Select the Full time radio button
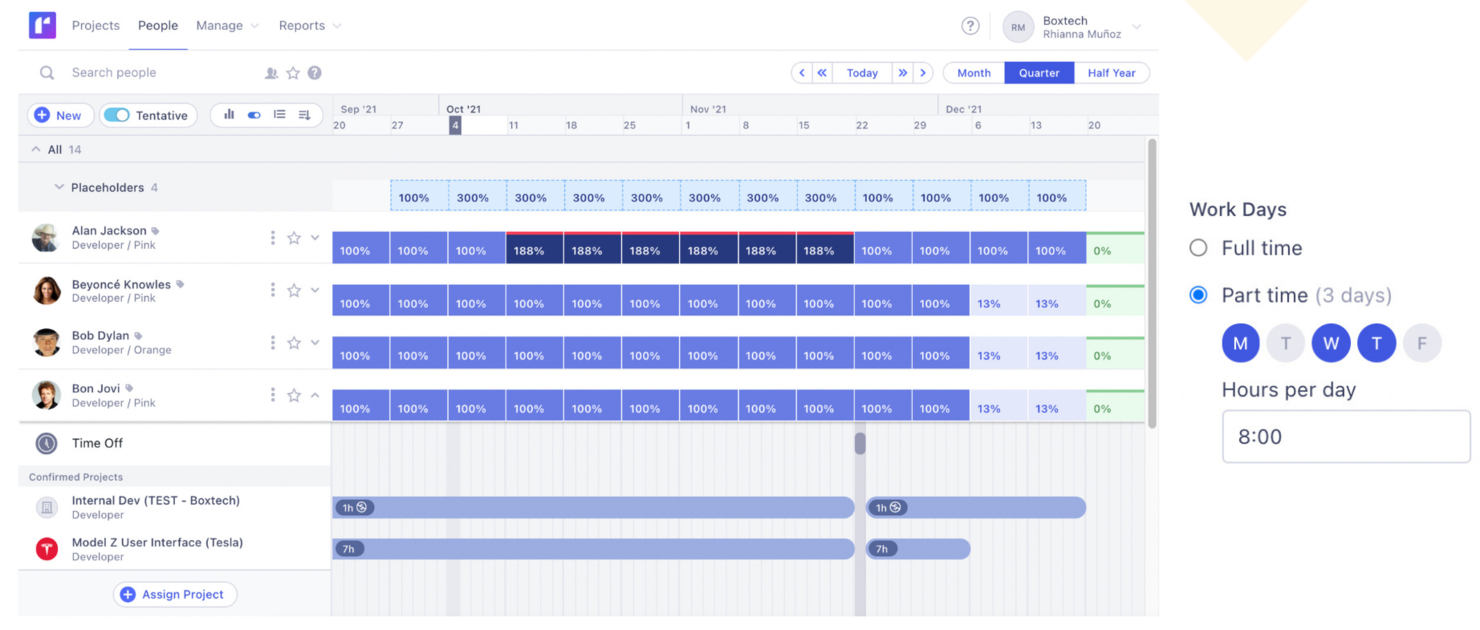 pos(1197,247)
